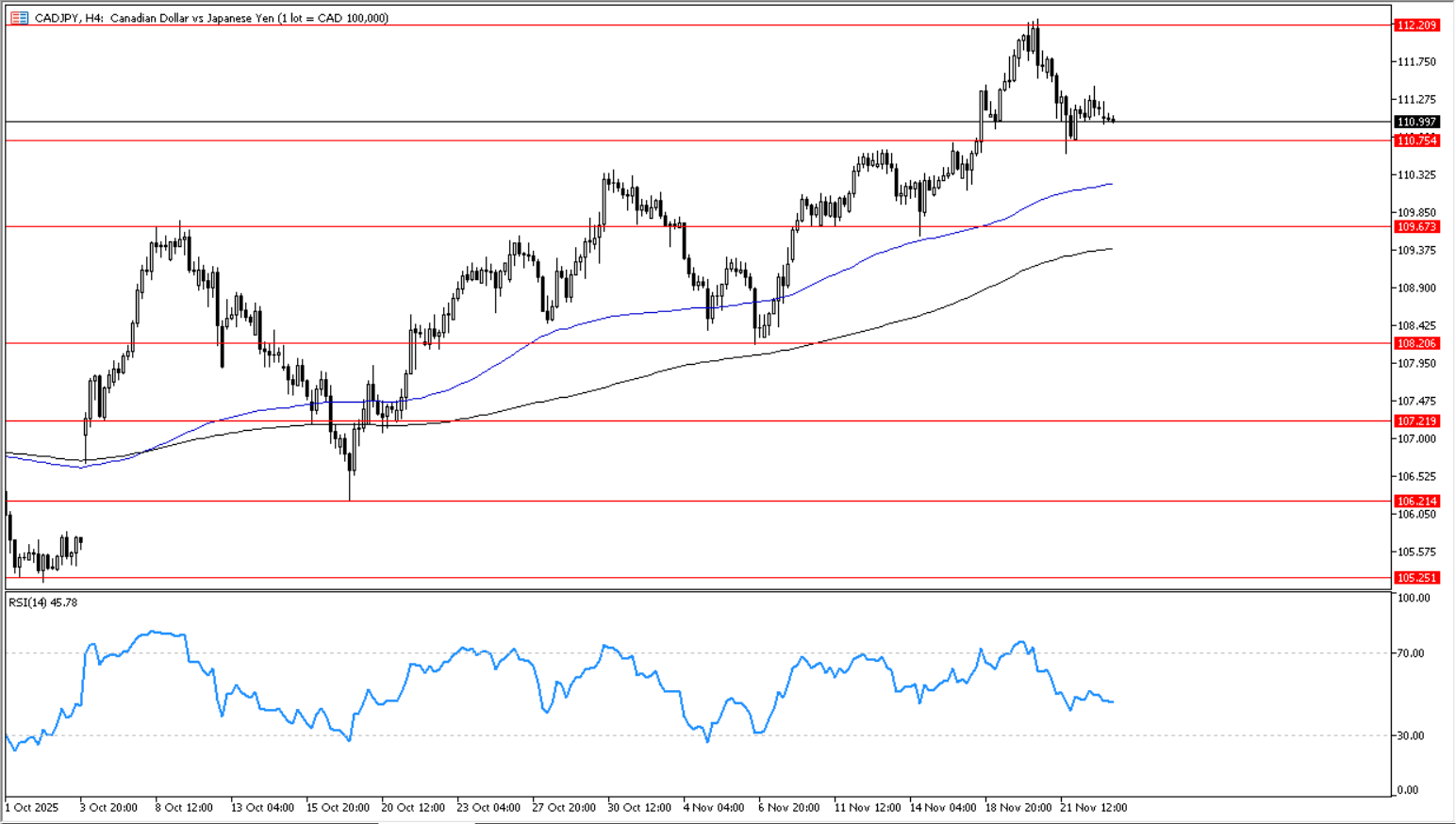The image size is (1456, 824).
Task: Select the blue moving average line's right end
Action: [1111, 185]
